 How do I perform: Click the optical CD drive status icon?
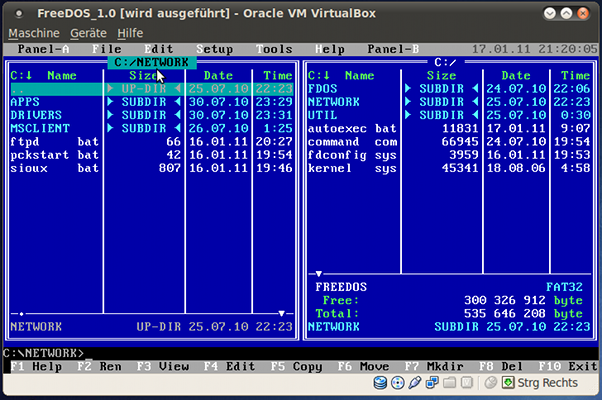(x=397, y=383)
